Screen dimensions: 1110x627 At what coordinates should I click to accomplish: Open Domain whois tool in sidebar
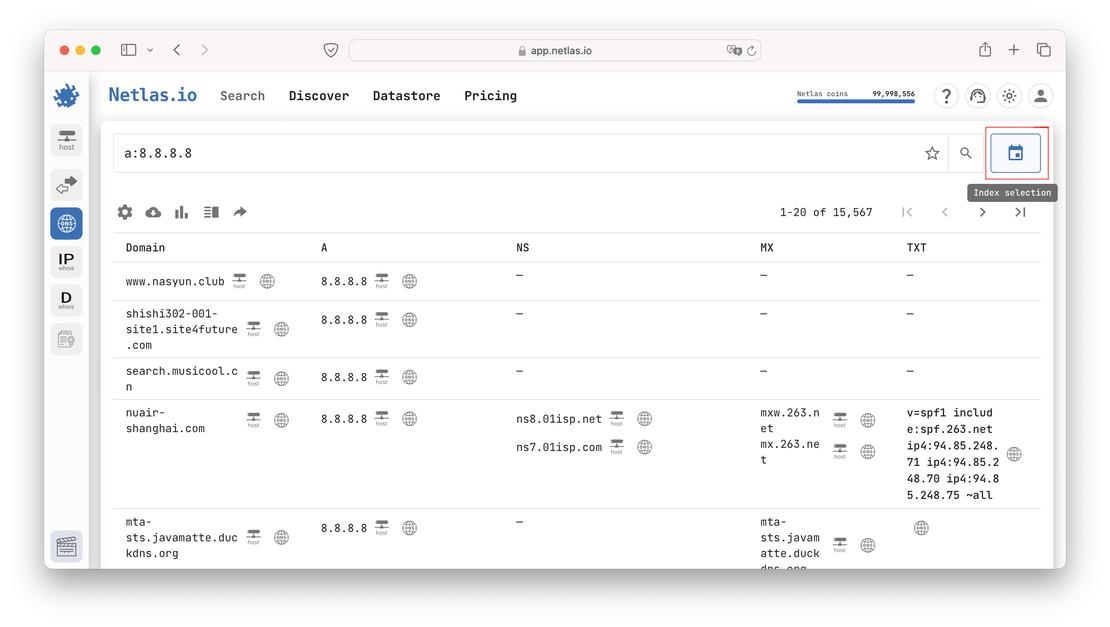coord(66,300)
